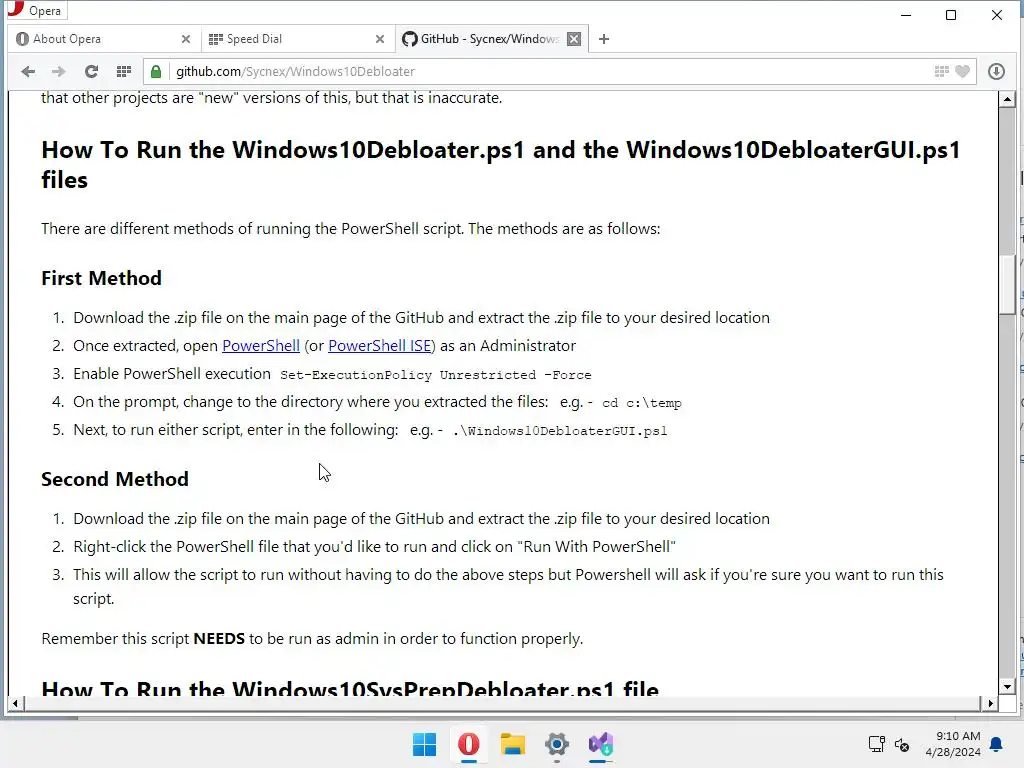Open Visual Studio taskbar icon

(x=601, y=744)
